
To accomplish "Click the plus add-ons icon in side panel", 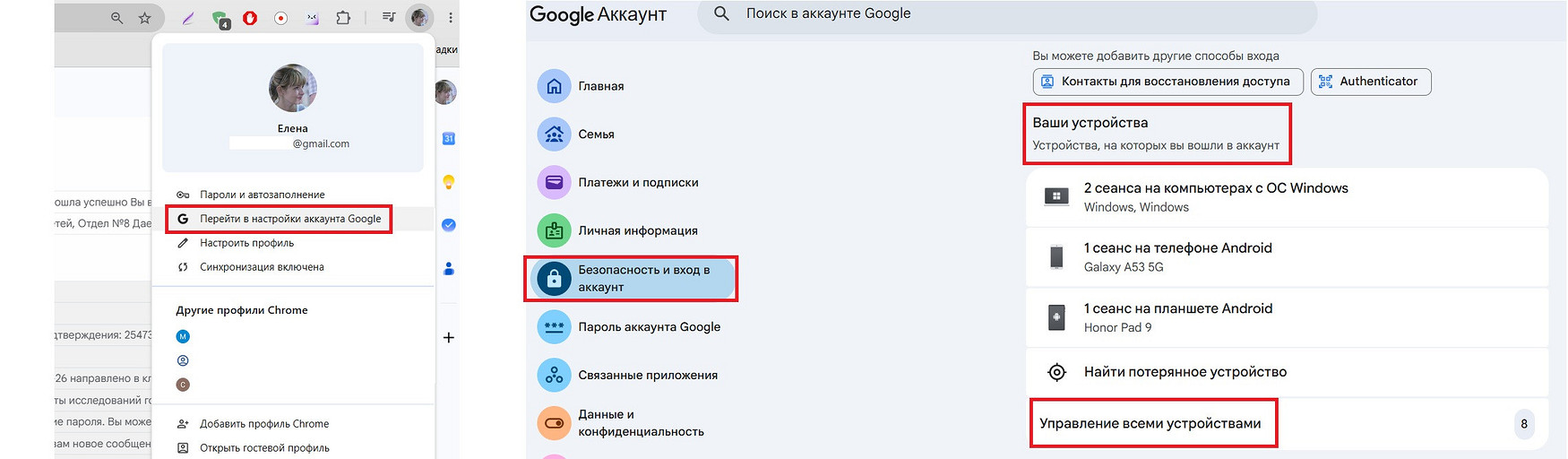I will 449,337.
